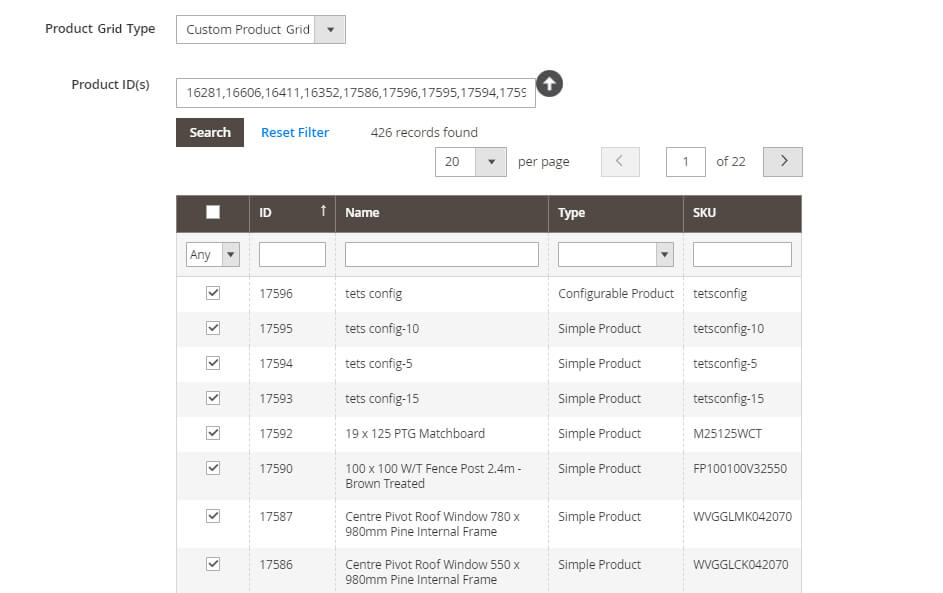The height and width of the screenshot is (593, 943).
Task: Click SKU 'tetsconfig-15'
Action: point(728,398)
